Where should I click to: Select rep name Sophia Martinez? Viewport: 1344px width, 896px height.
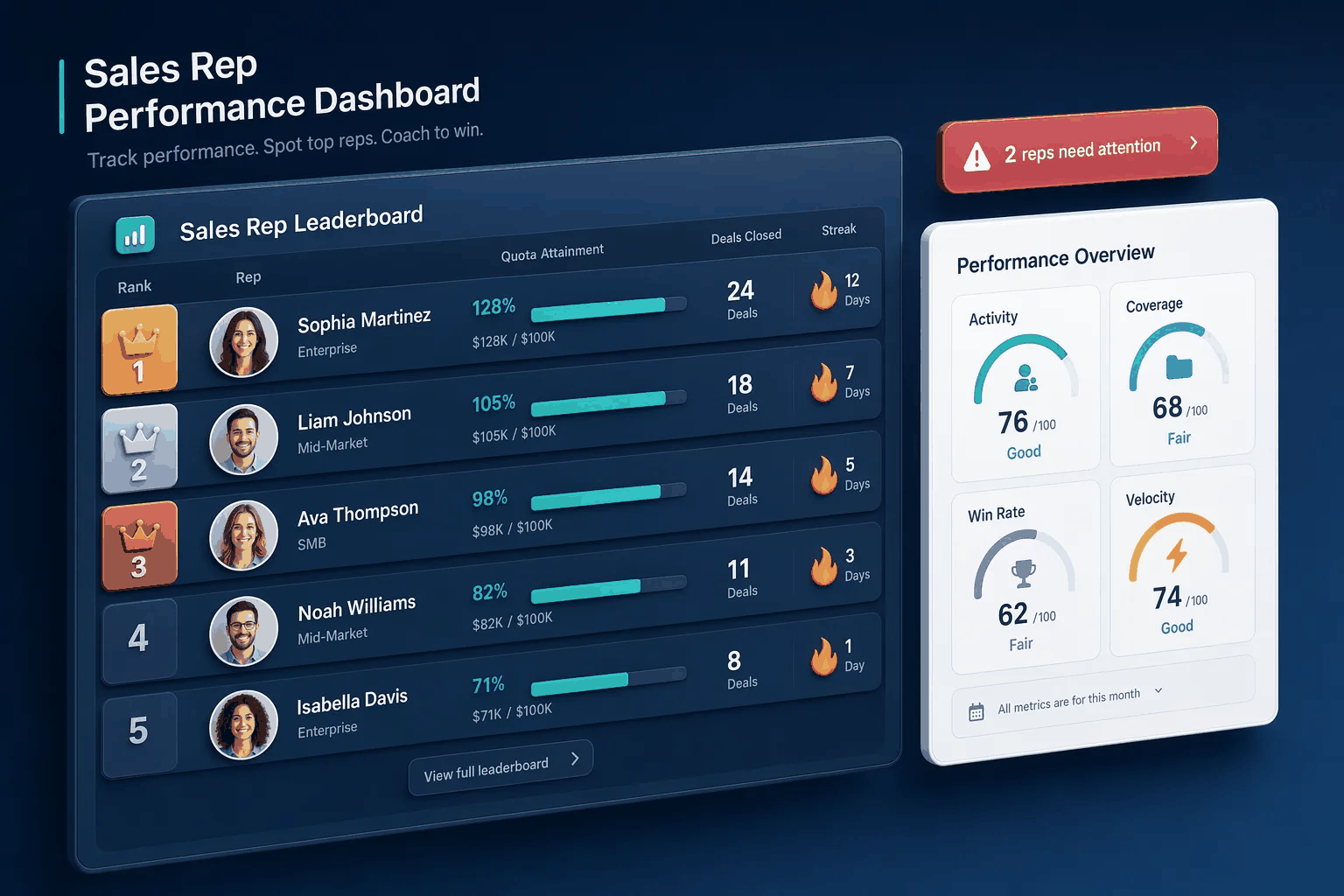pos(364,320)
